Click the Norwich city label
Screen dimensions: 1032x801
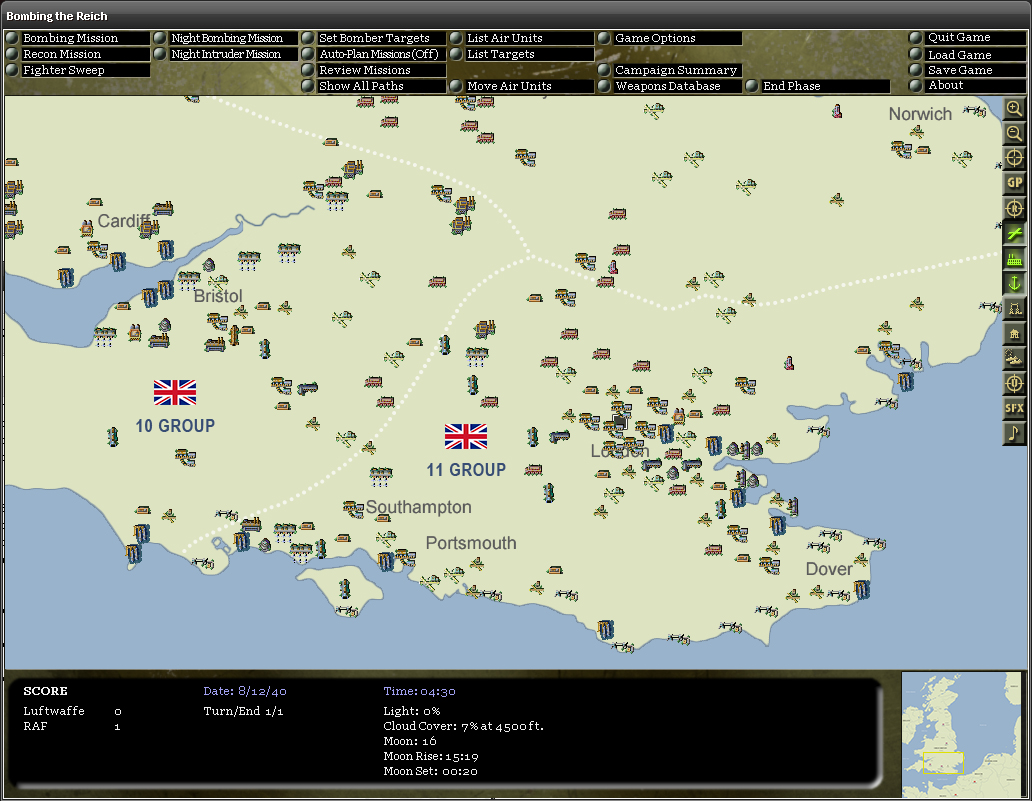click(920, 114)
